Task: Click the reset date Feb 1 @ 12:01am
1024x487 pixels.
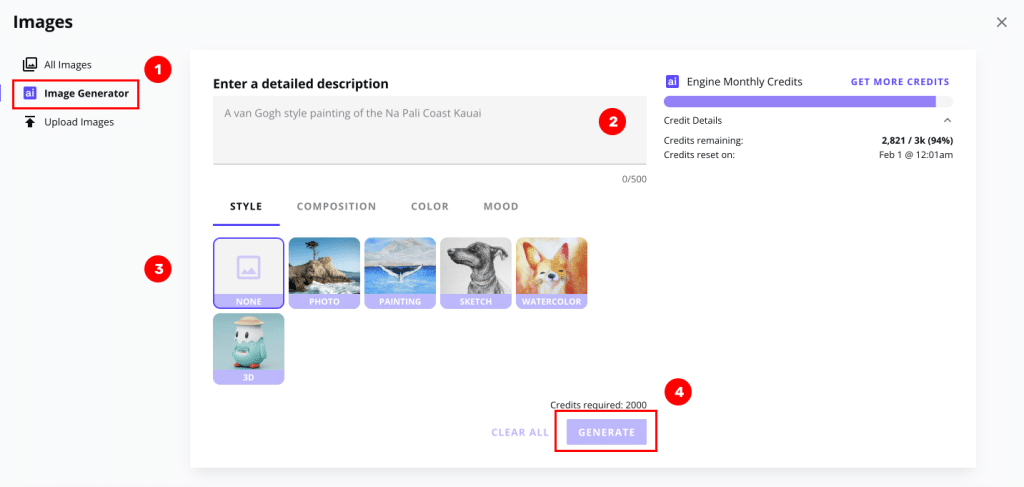Action: point(916,155)
